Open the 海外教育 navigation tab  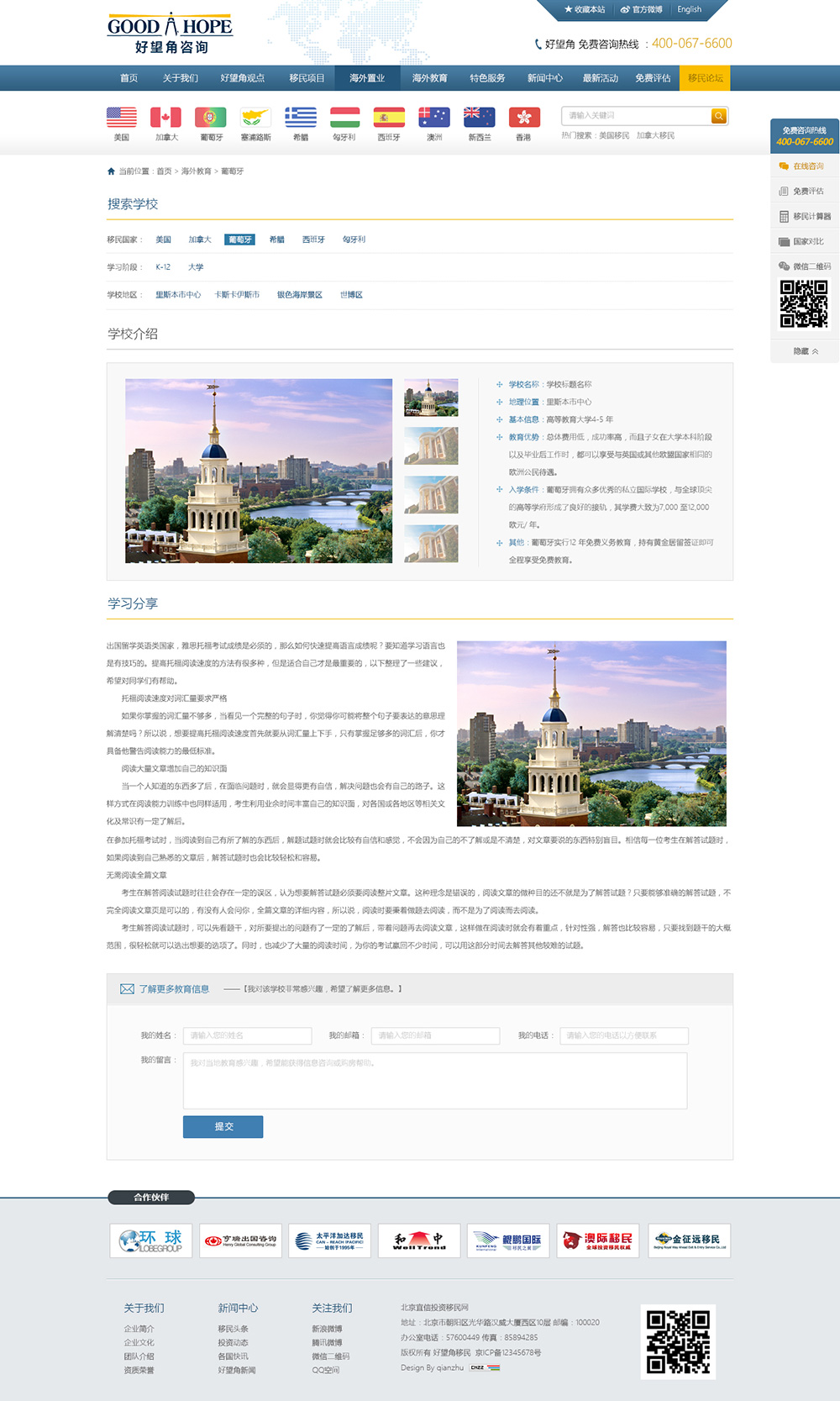tap(429, 78)
